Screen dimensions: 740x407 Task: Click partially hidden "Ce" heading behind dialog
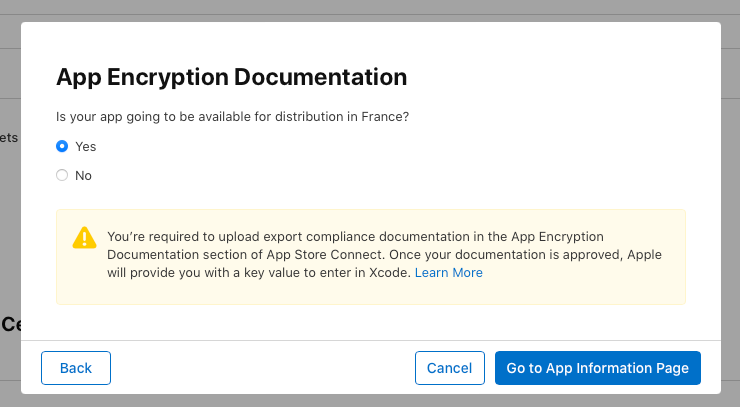11,324
